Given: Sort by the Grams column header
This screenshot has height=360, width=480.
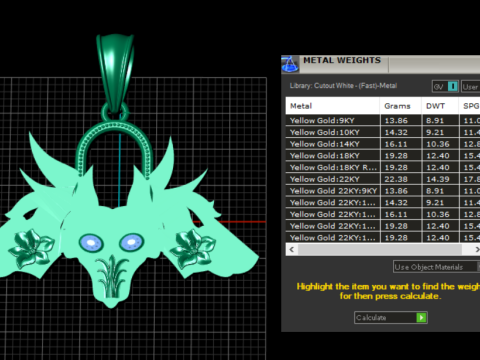Looking at the screenshot, I should [x=400, y=106].
